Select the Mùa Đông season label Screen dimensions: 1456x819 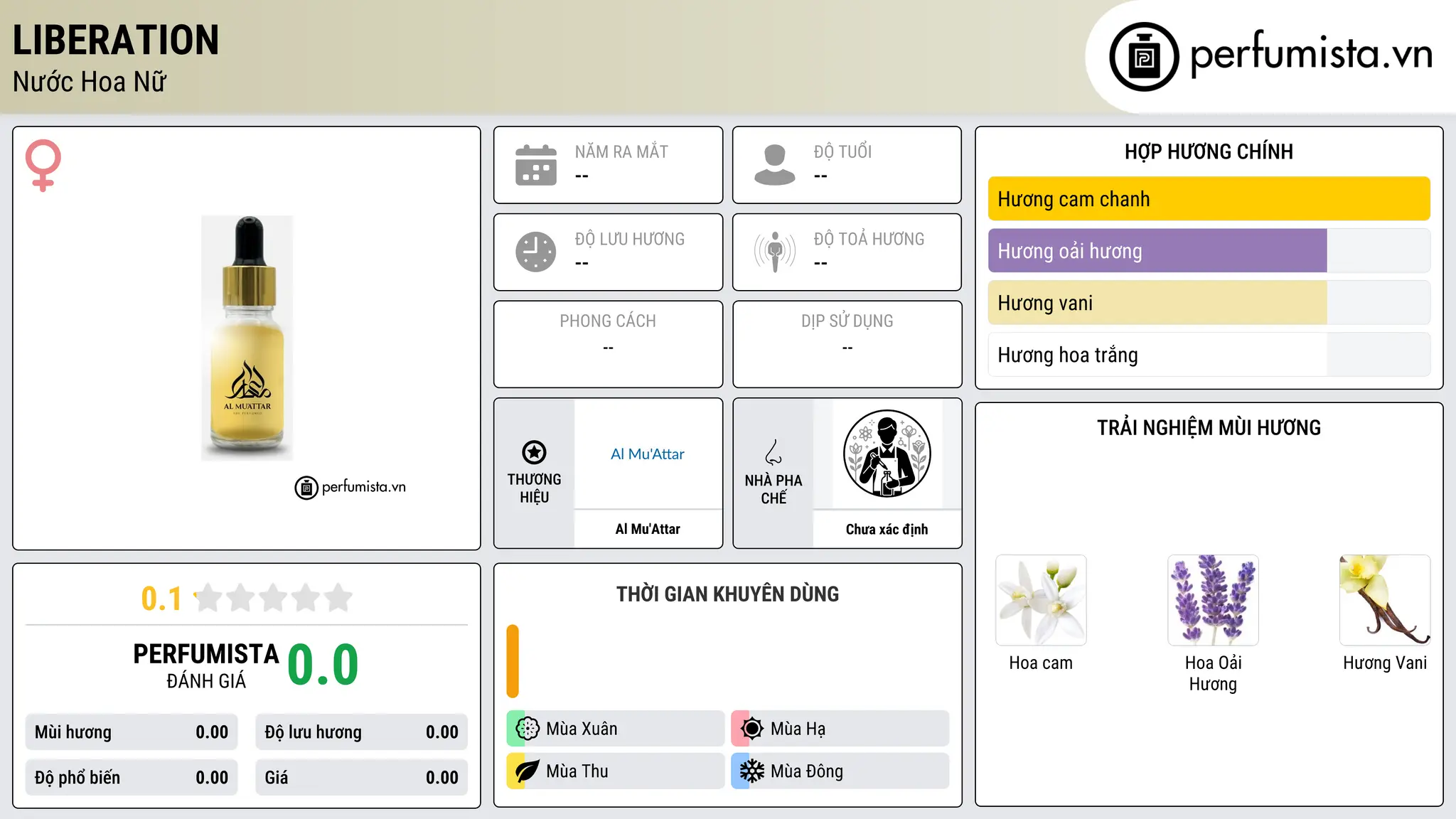[x=807, y=771]
